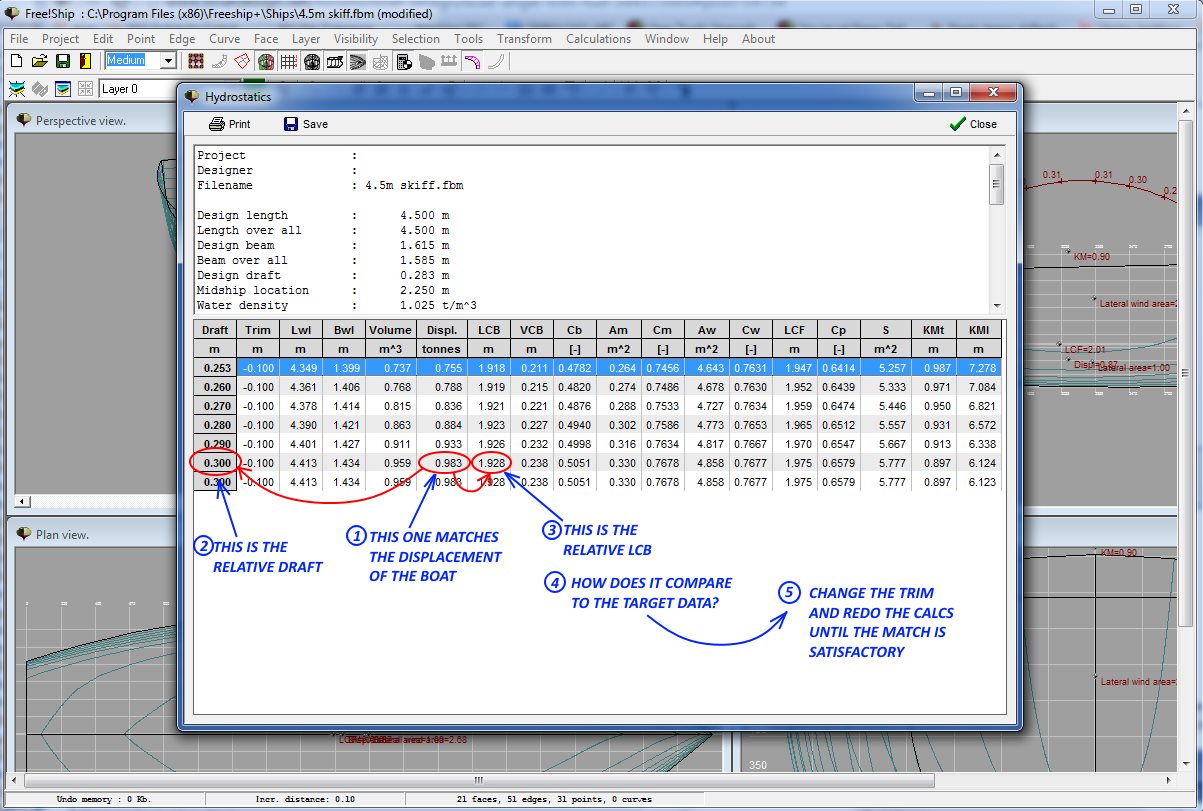Viewport: 1203px width, 811px height.
Task: Open the Medium precision dropdown
Action: pyautogui.click(x=168, y=61)
